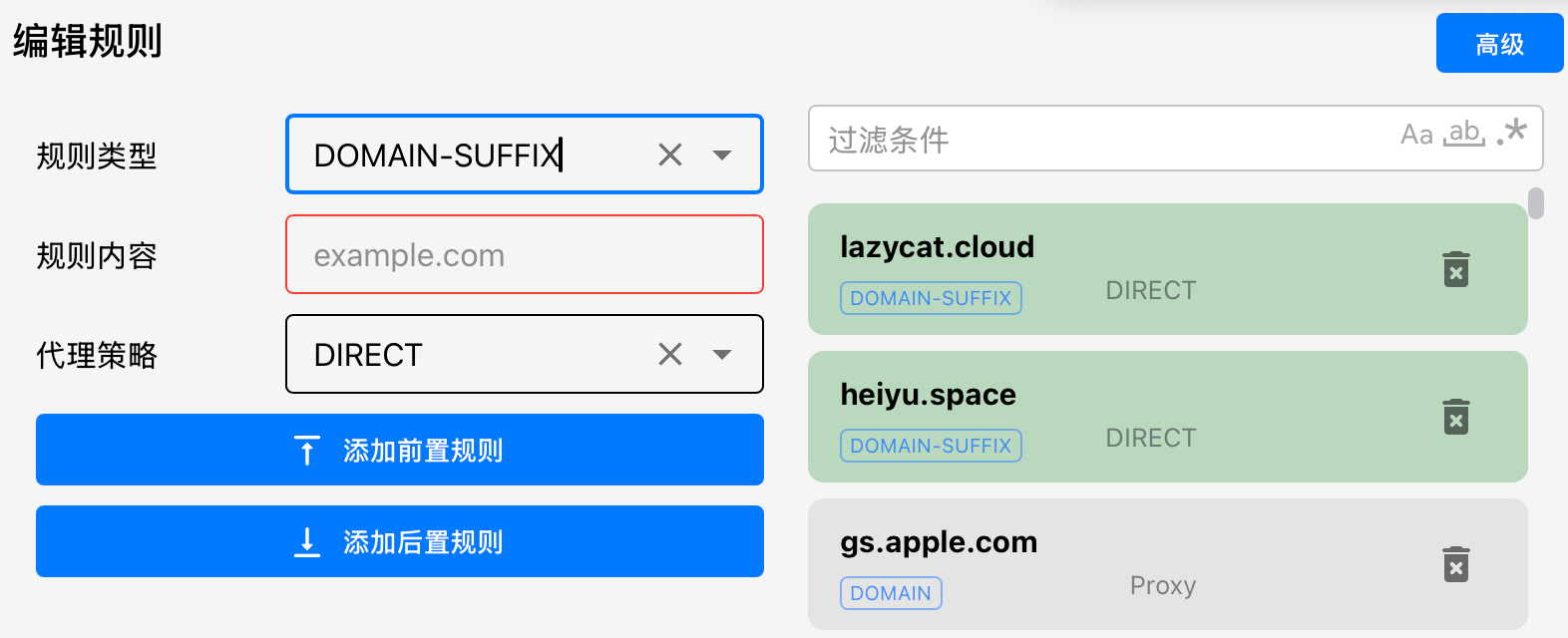Viewport: 1568px width, 638px height.
Task: Delete the lazycat.cloud rule
Action: click(x=1456, y=269)
